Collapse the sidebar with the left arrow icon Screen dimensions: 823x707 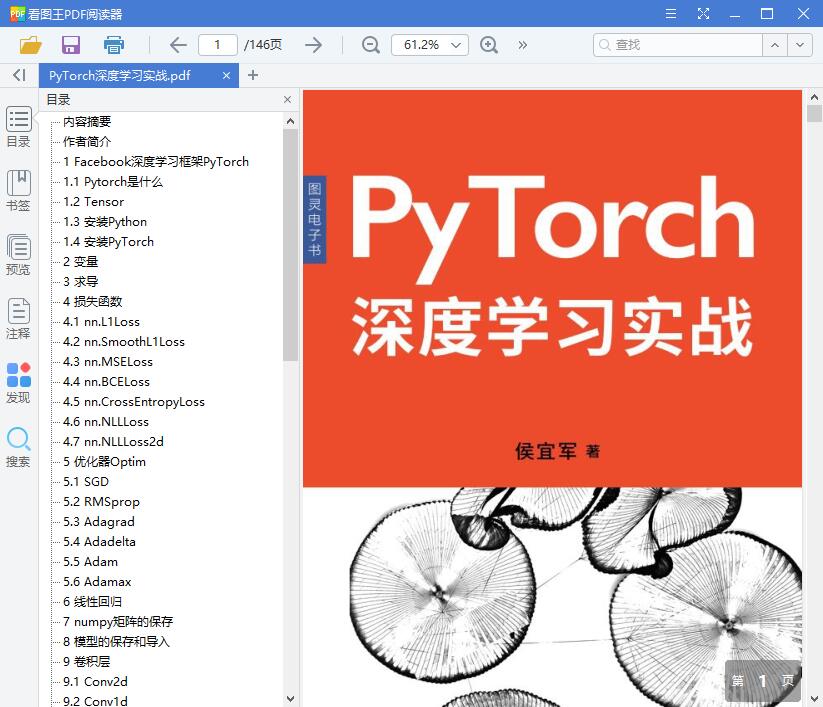pos(19,75)
